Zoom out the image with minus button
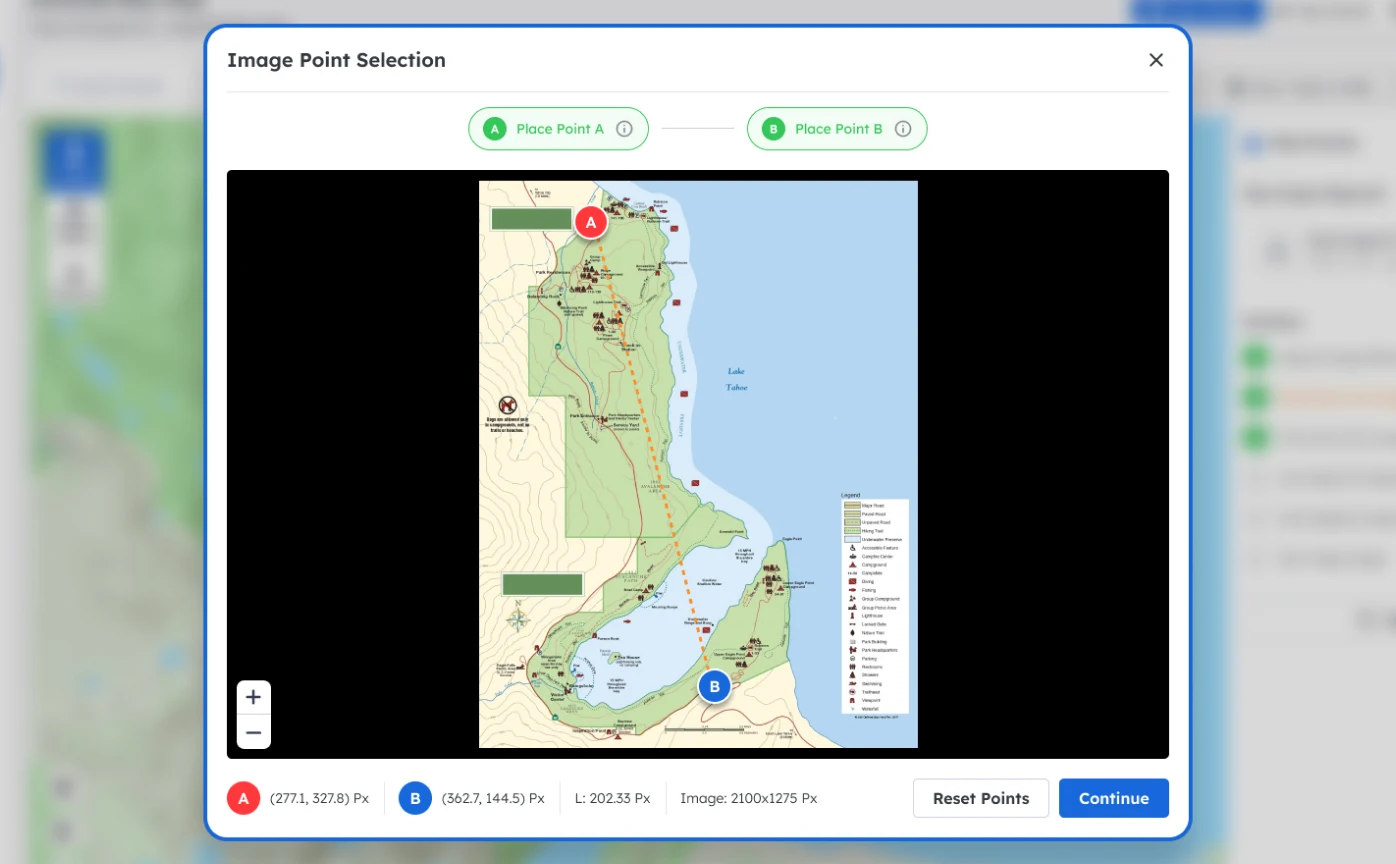This screenshot has width=1396, height=864. 254,732
